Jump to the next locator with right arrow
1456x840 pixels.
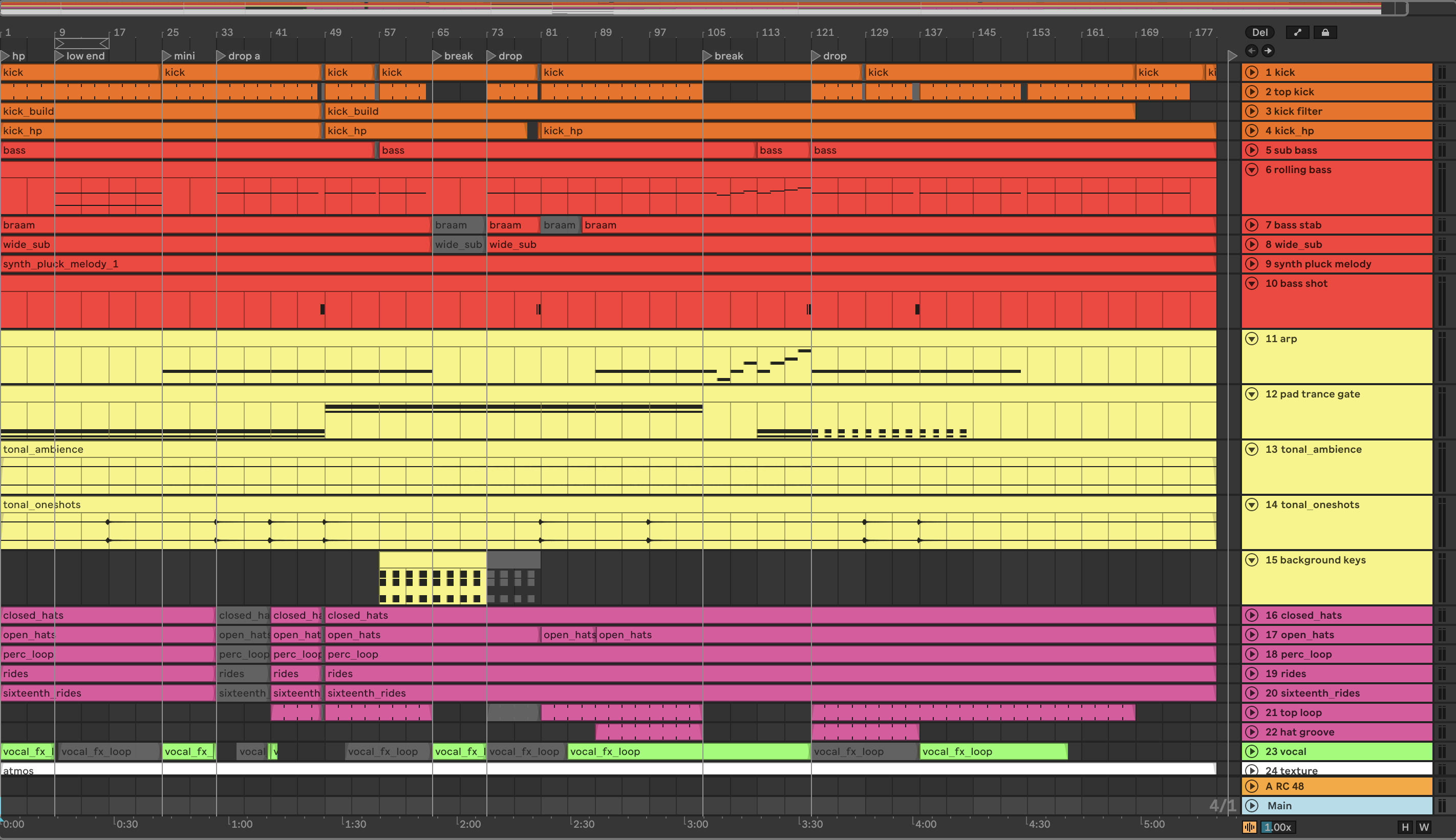(x=1268, y=51)
